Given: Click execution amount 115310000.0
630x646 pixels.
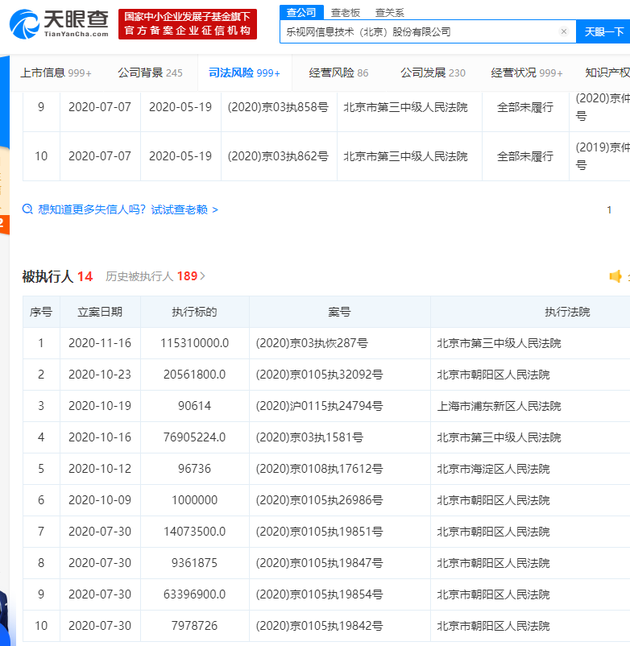Looking at the screenshot, I should (194, 343).
